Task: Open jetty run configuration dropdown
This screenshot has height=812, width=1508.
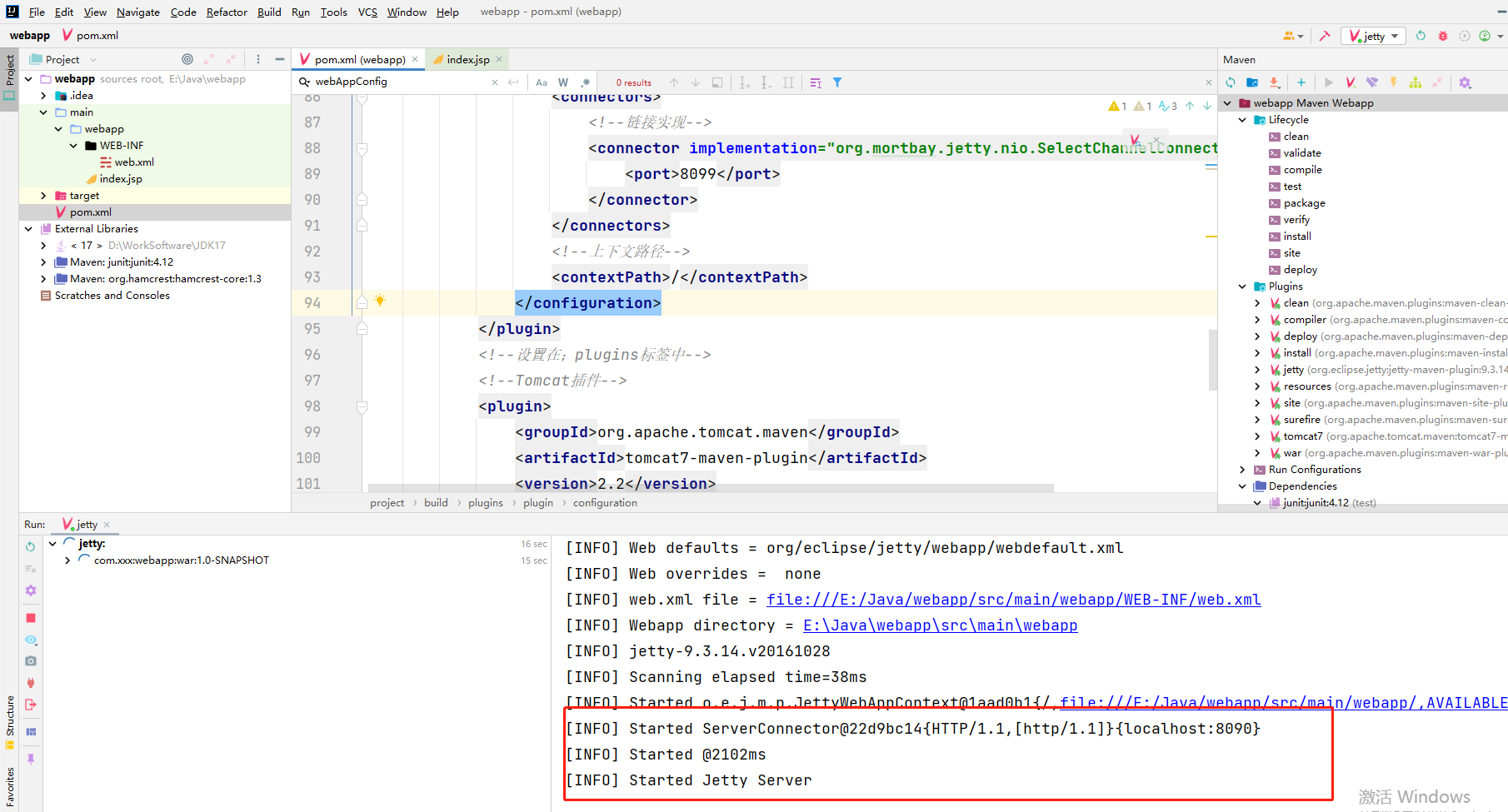Action: coord(1374,36)
